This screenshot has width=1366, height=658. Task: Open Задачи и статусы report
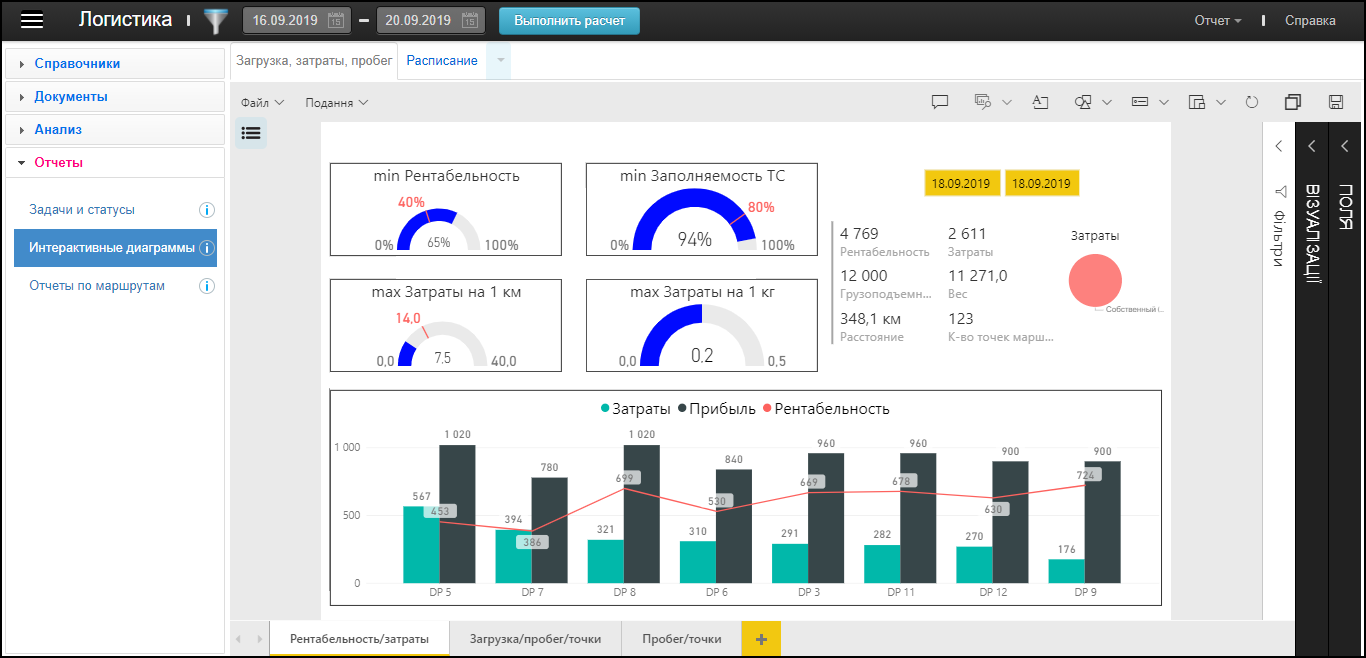click(x=82, y=210)
